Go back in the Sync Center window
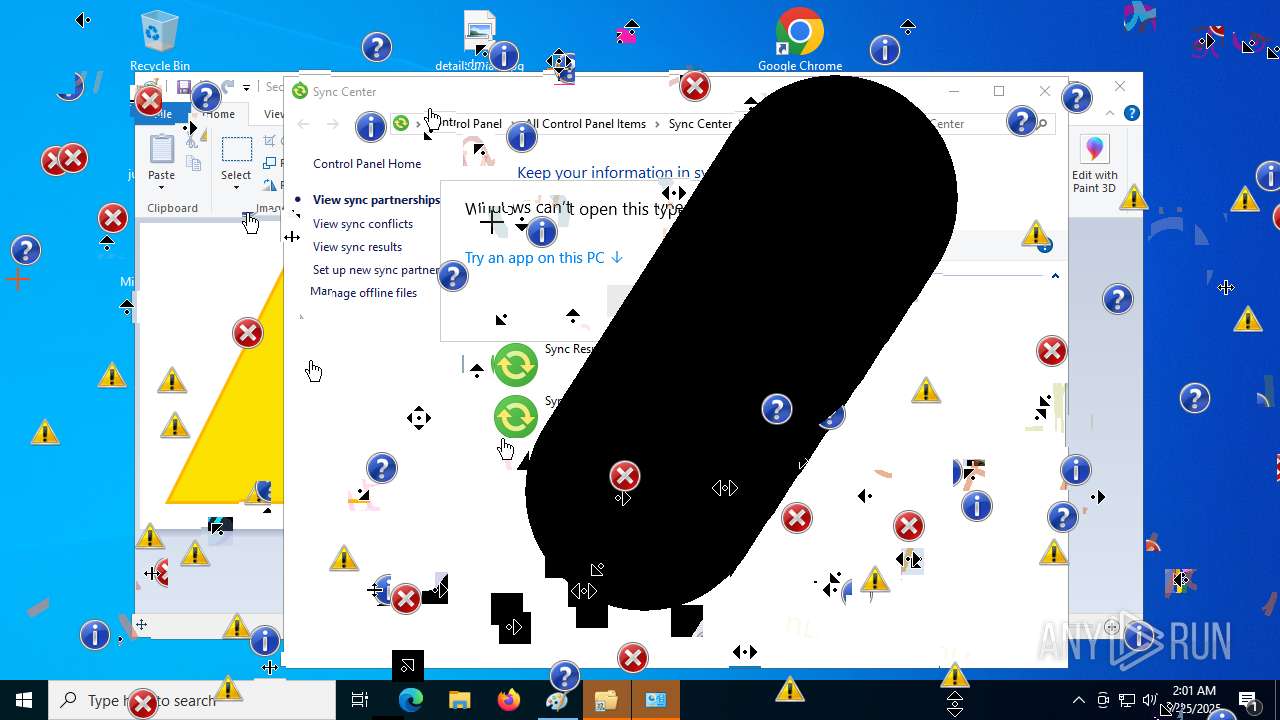 tap(304, 124)
